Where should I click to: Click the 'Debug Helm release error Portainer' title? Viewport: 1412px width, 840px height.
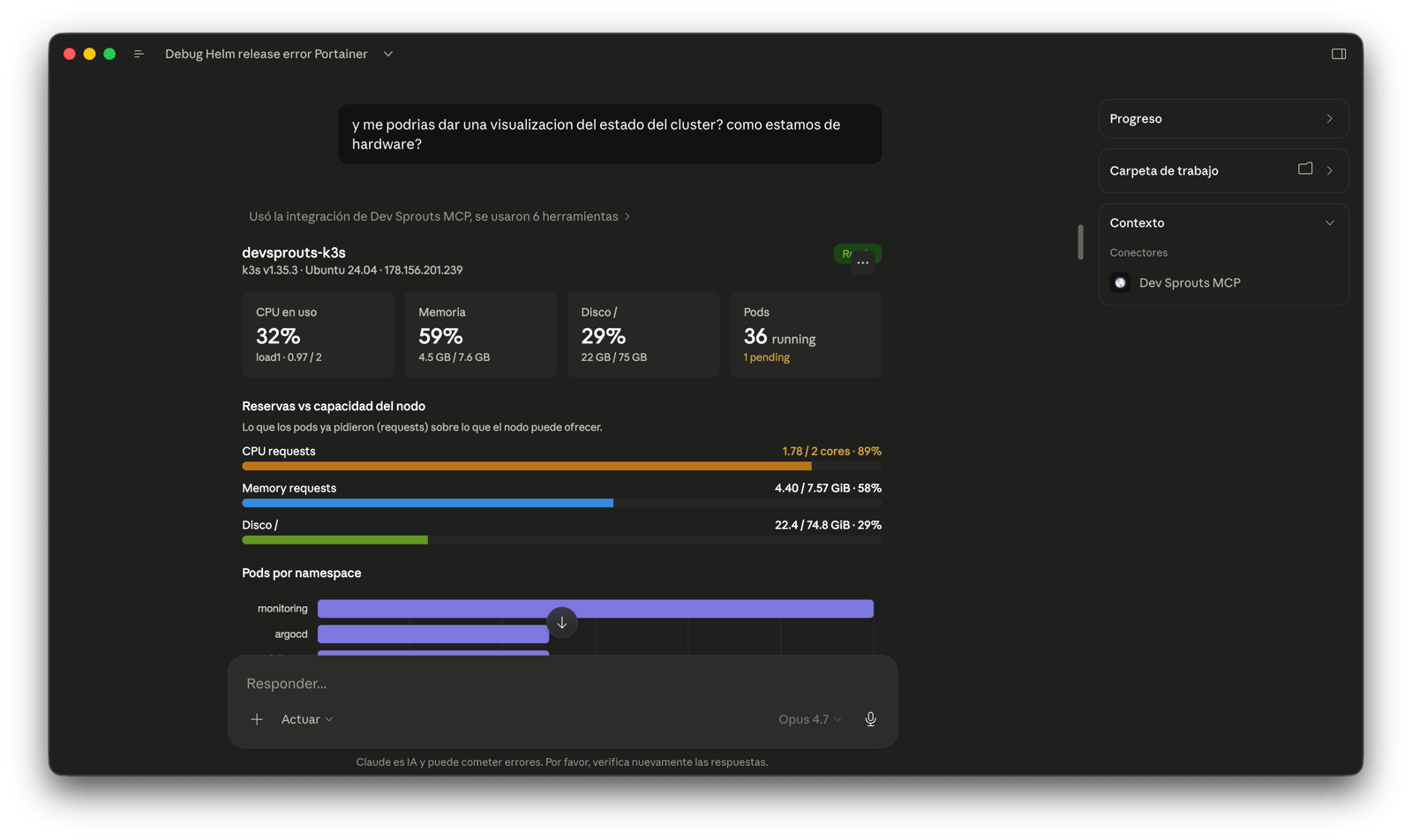[x=267, y=54]
